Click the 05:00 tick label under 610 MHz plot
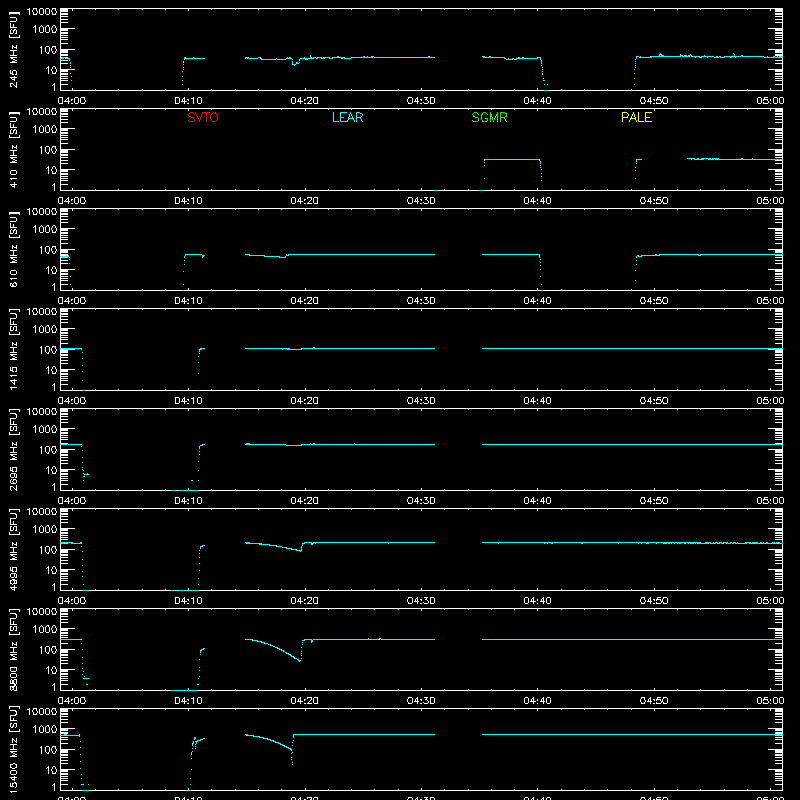800x800 pixels. (770, 301)
